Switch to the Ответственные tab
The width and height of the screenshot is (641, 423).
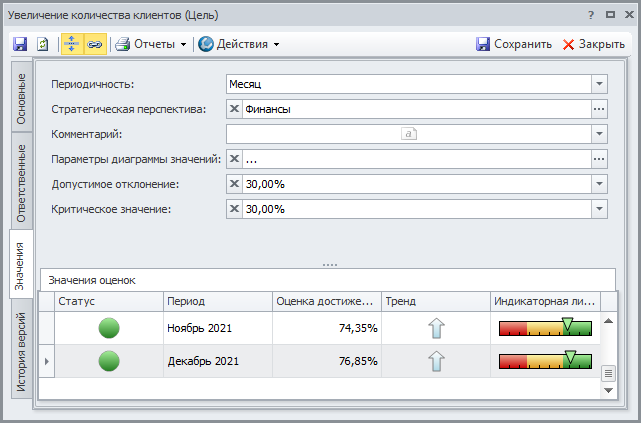click(22, 183)
